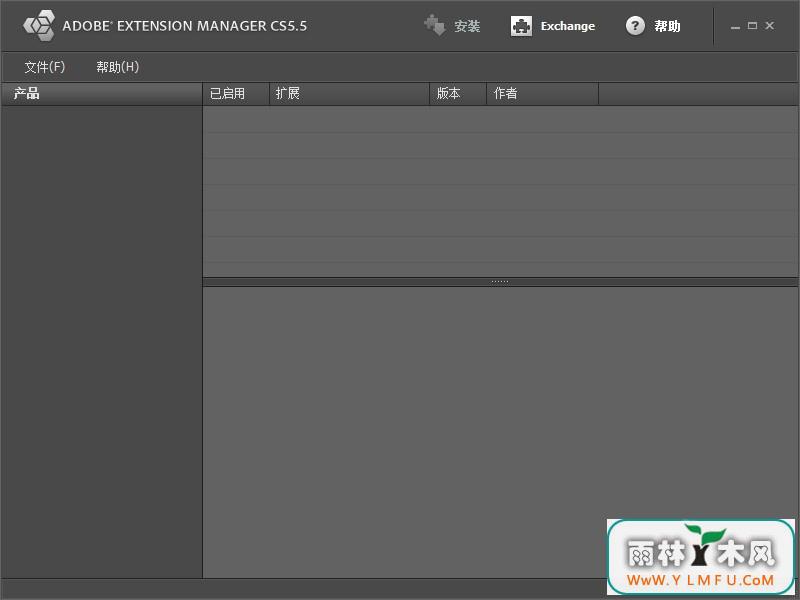The image size is (800, 600).
Task: Open Adobe Exchange via its puzzle icon
Action: [x=521, y=26]
